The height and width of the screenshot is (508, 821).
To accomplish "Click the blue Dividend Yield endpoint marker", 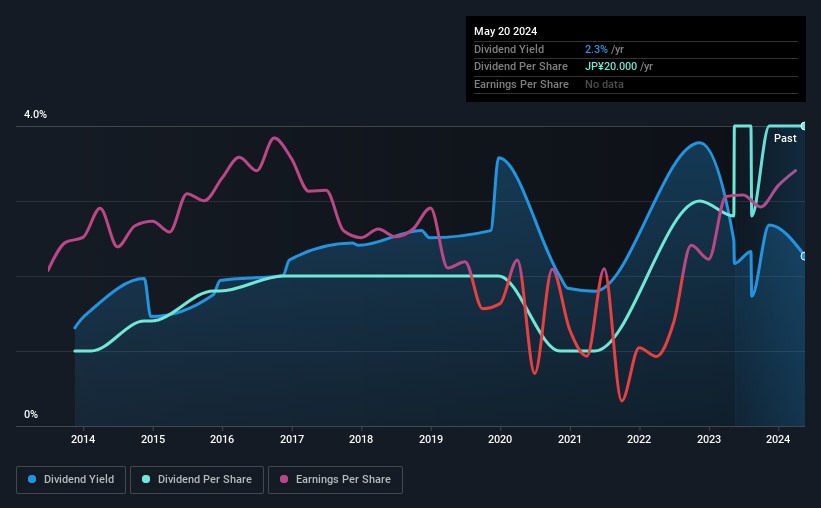I will tap(803, 256).
